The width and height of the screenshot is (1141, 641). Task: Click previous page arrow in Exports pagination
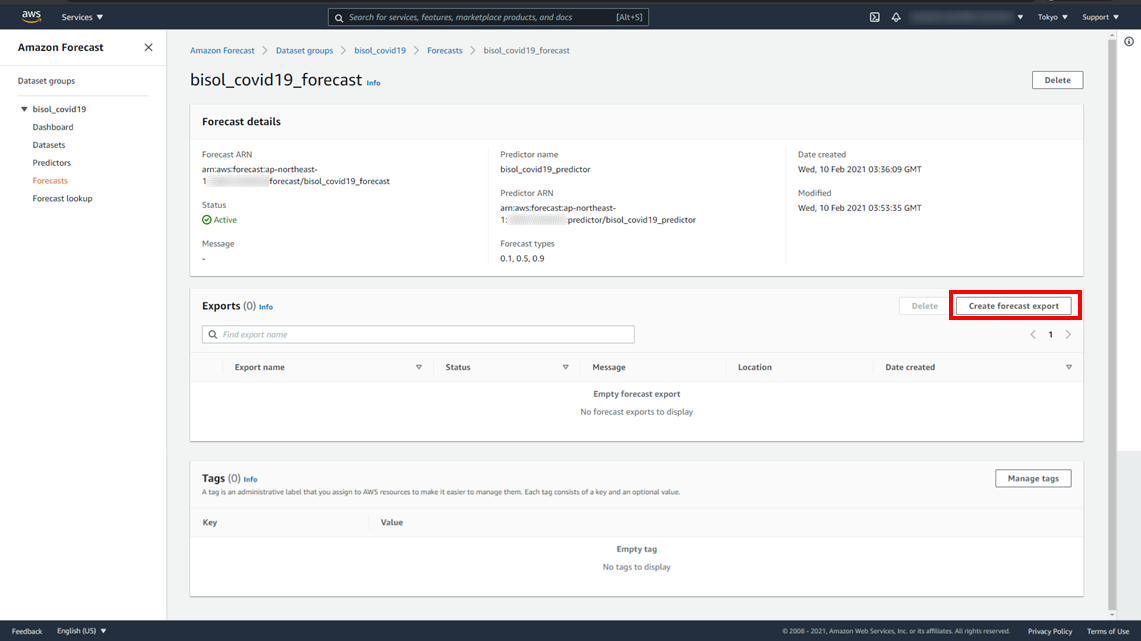coord(1033,335)
